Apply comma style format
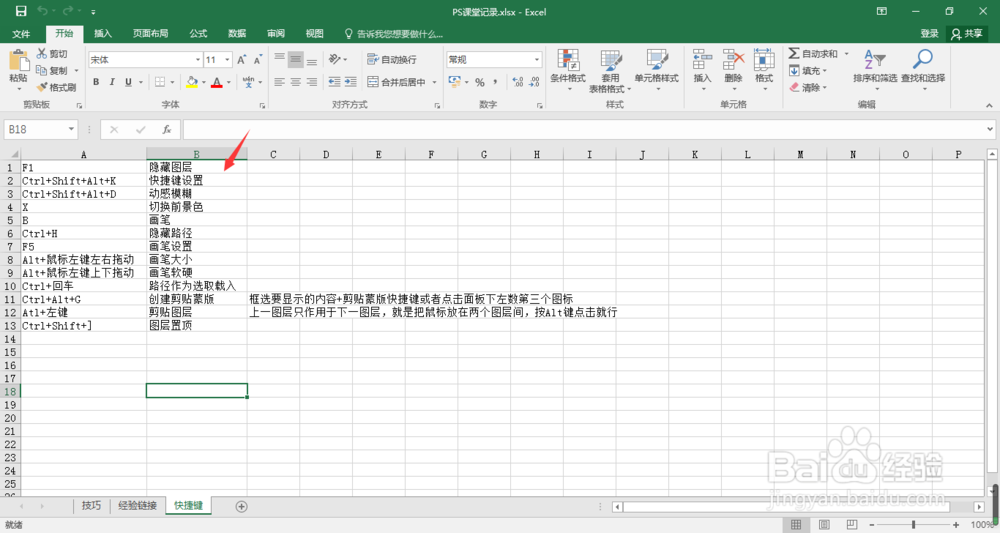This screenshot has width=1000, height=533. (496, 82)
